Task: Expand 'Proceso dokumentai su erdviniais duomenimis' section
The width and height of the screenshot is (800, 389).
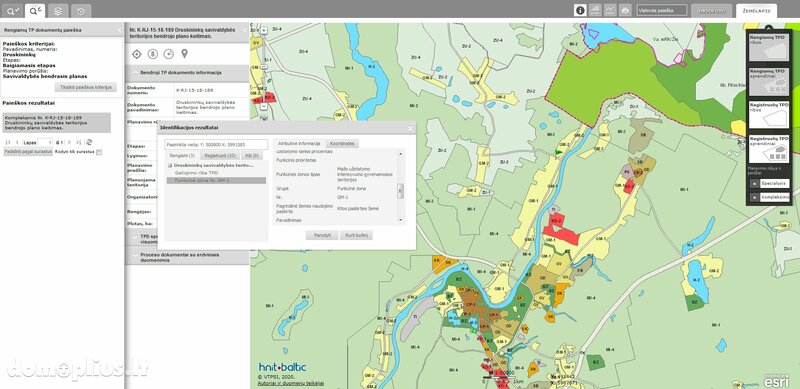Action: tap(187, 257)
